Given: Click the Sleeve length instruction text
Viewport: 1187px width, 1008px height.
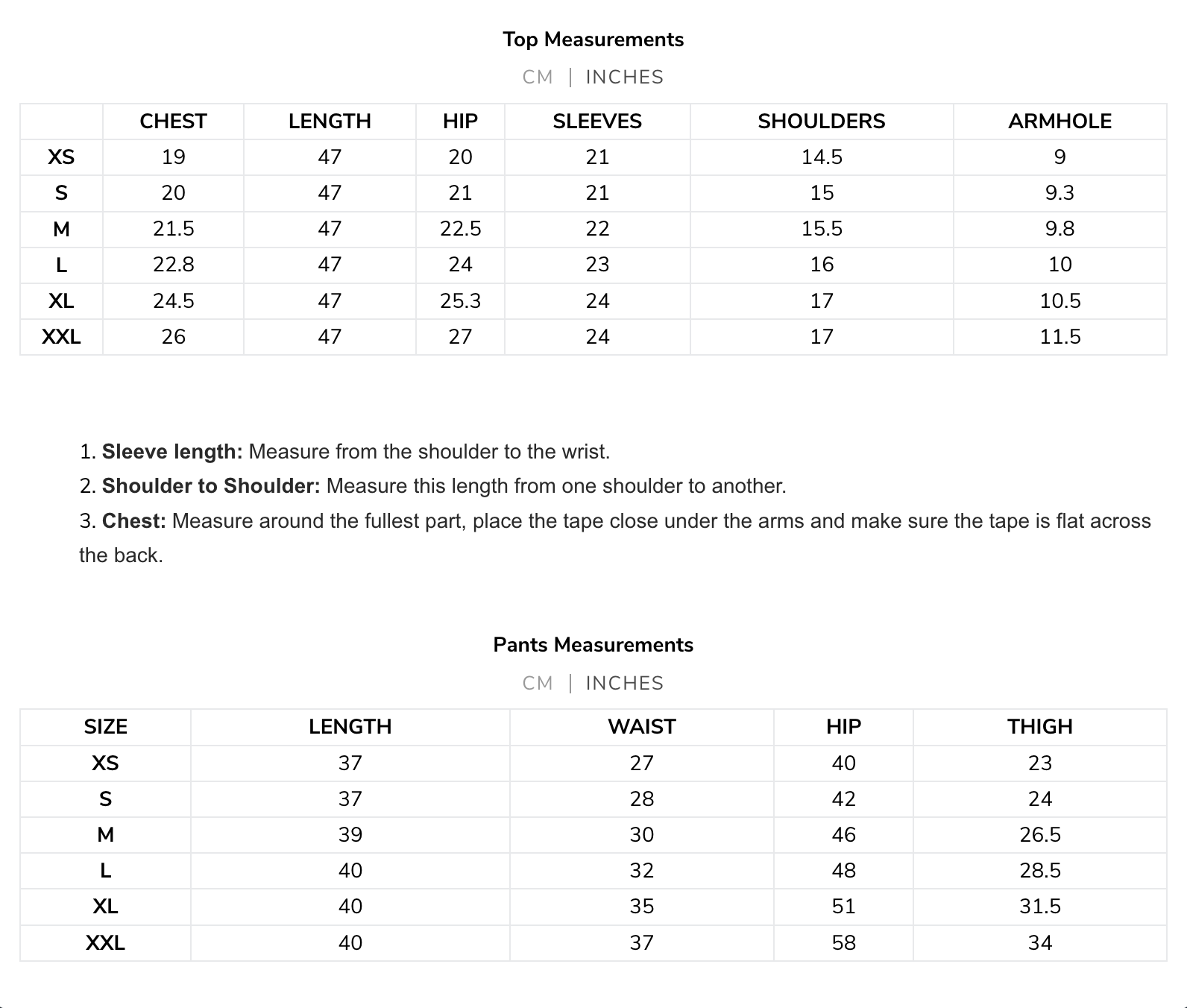Looking at the screenshot, I should coord(344,451).
